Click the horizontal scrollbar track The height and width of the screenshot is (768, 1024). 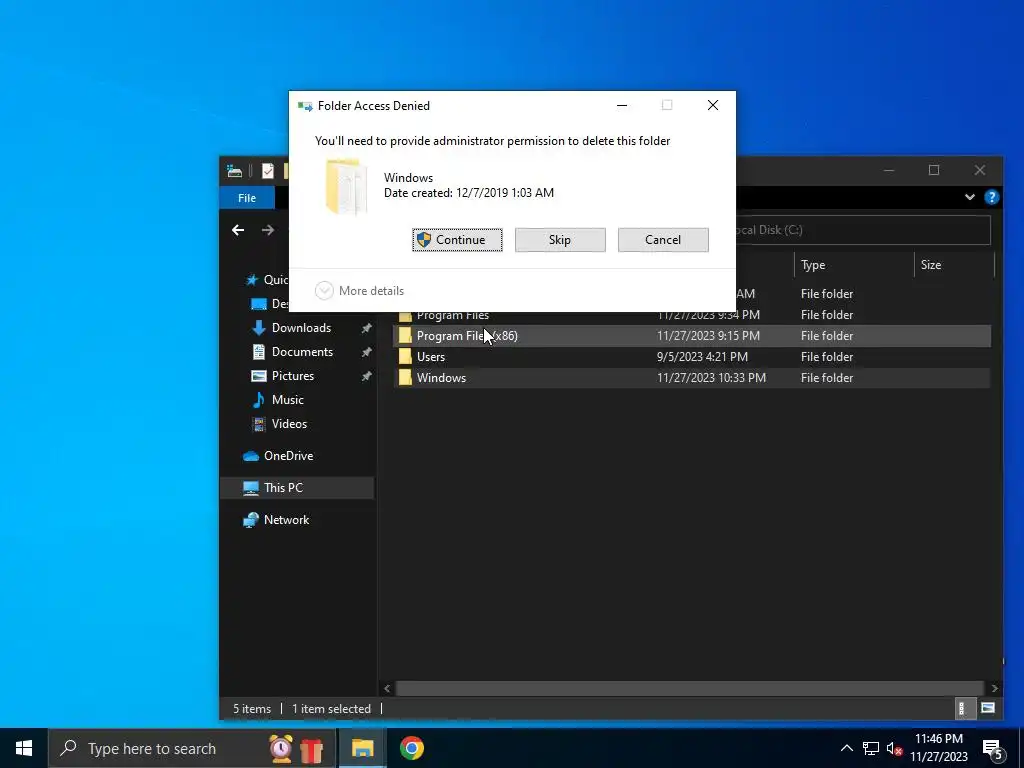click(x=690, y=688)
